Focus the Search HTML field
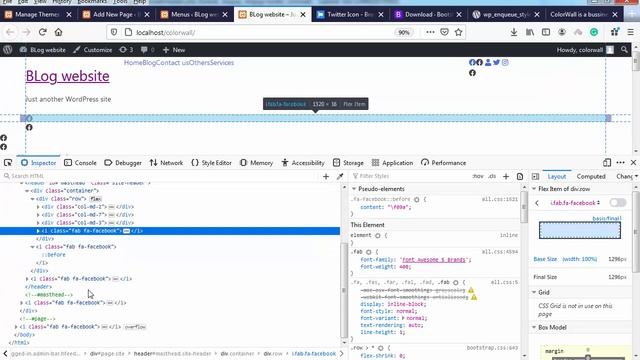 tap(161, 176)
